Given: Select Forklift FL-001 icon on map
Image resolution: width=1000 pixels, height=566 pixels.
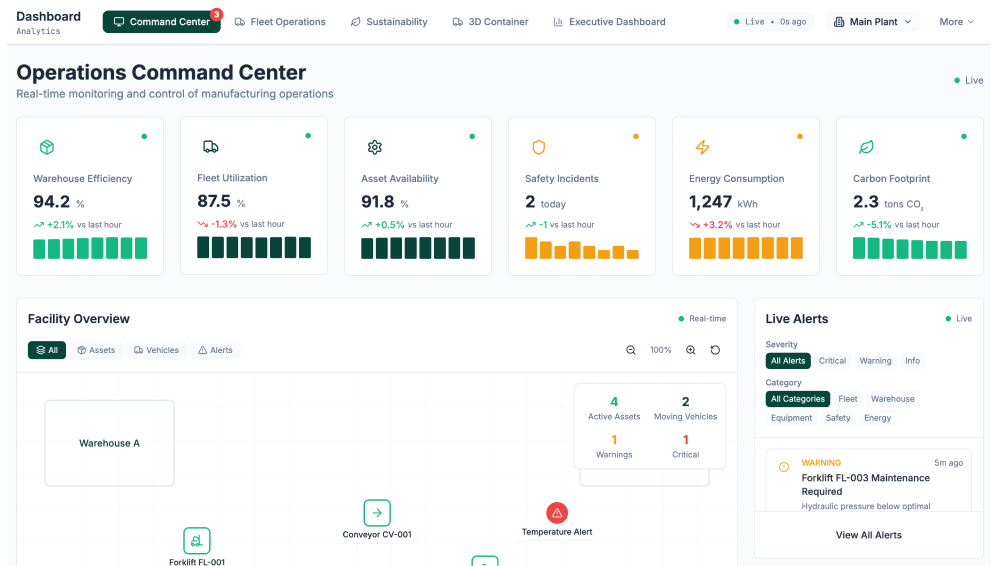Looking at the screenshot, I should point(197,541).
